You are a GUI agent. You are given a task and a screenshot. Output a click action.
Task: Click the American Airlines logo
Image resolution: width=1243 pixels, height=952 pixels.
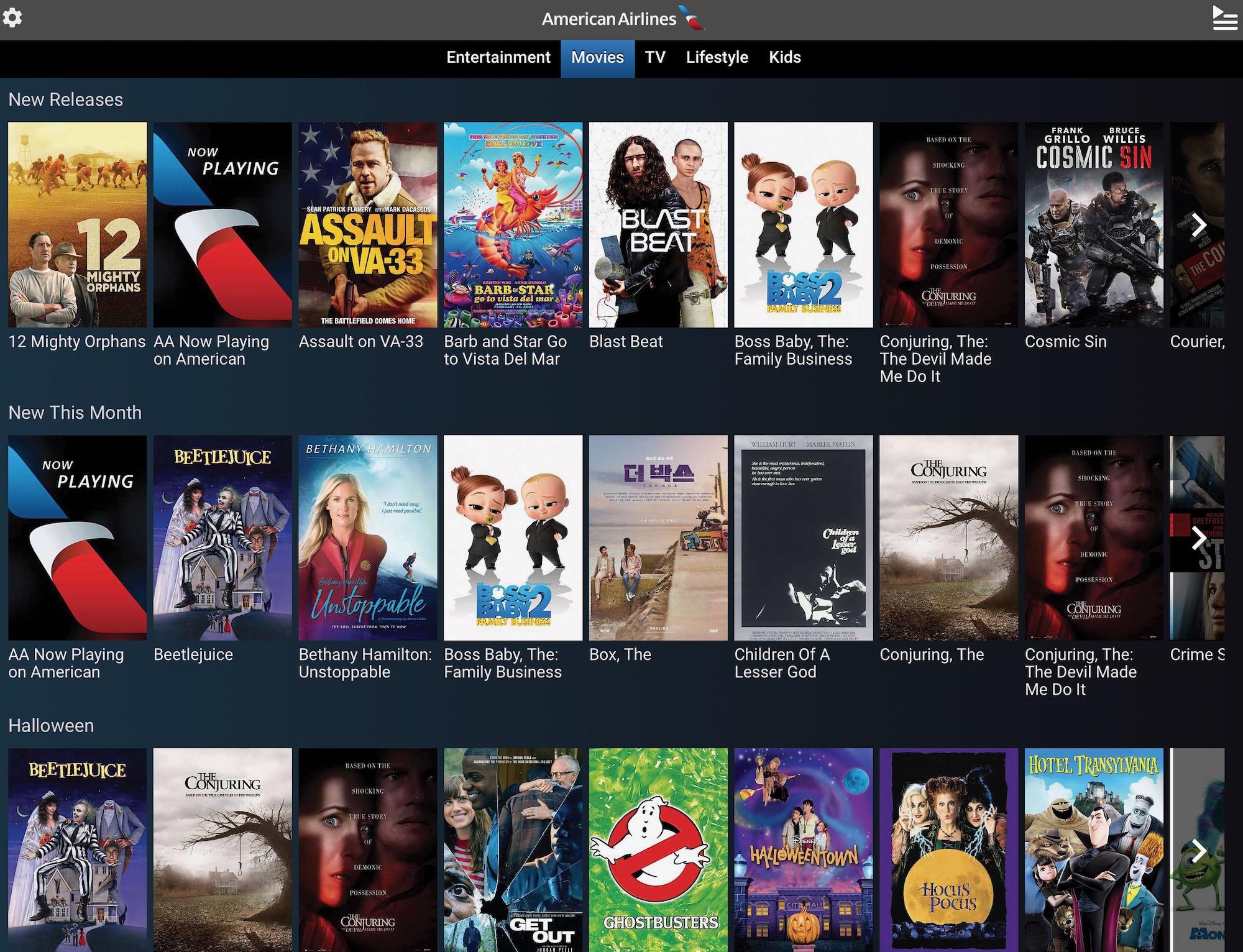623,19
